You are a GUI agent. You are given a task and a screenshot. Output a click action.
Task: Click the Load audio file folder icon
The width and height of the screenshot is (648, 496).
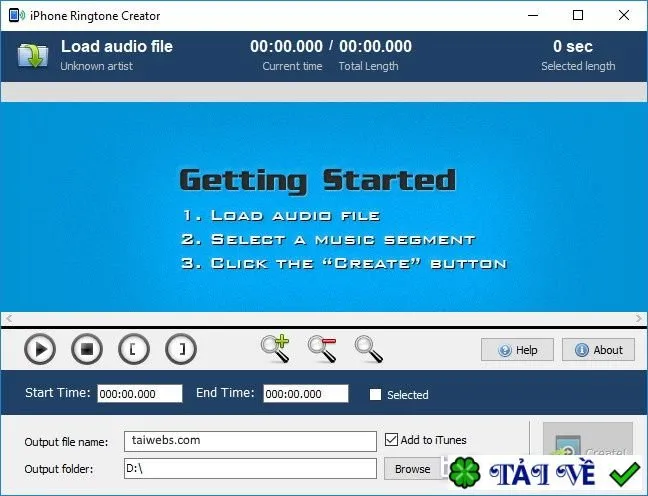[33, 55]
